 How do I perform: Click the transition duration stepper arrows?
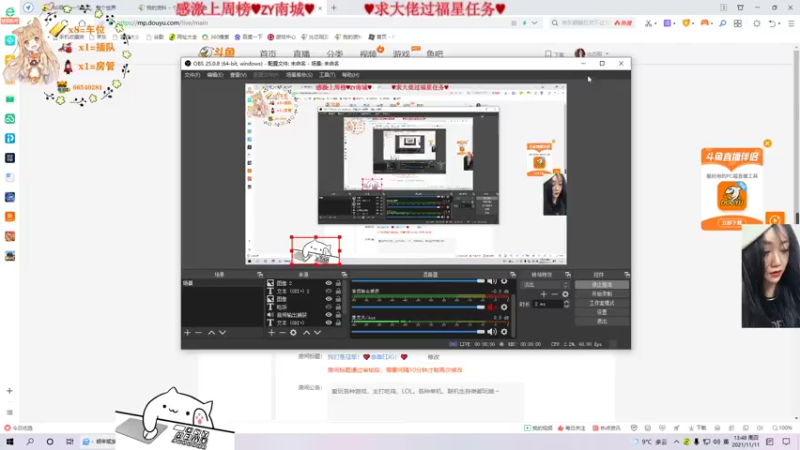tap(566, 304)
